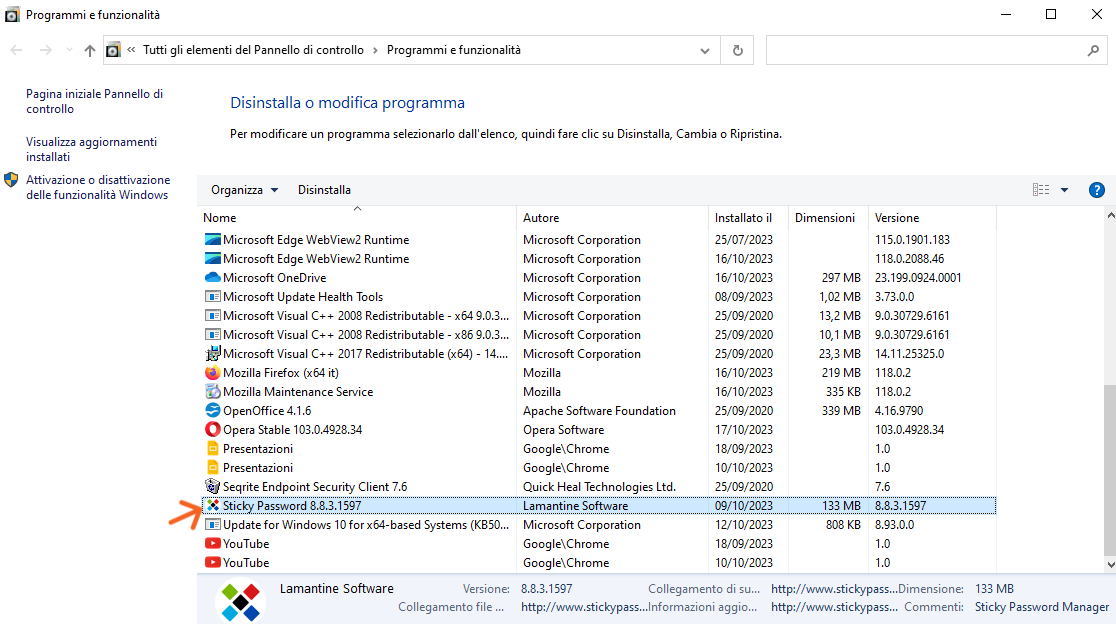The height and width of the screenshot is (624, 1116).
Task: Click the Microsoft Visual C++ 2017 Redistributable icon
Action: tap(212, 354)
